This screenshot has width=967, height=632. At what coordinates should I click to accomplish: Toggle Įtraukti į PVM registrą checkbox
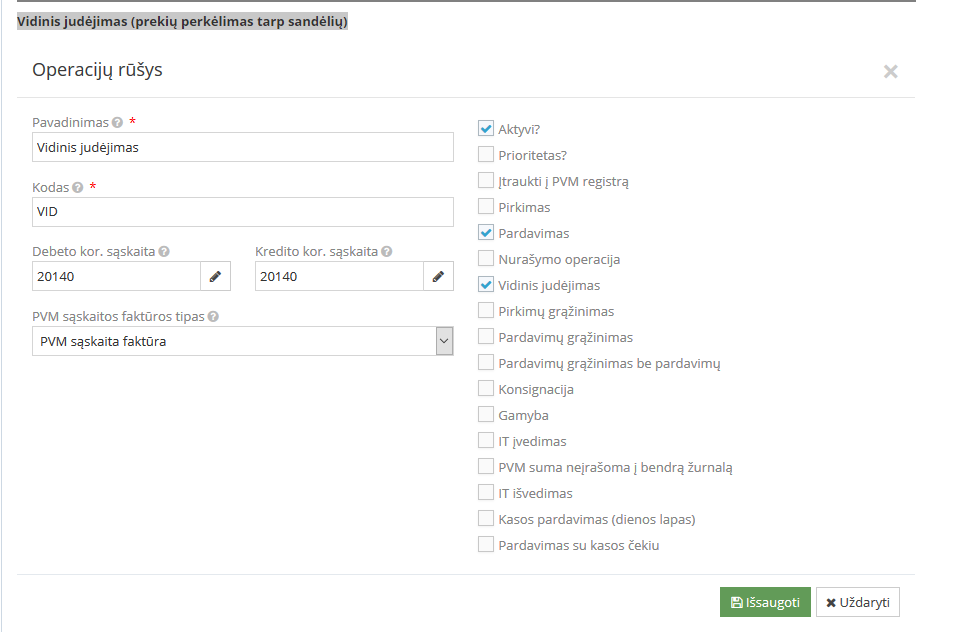[x=486, y=181]
